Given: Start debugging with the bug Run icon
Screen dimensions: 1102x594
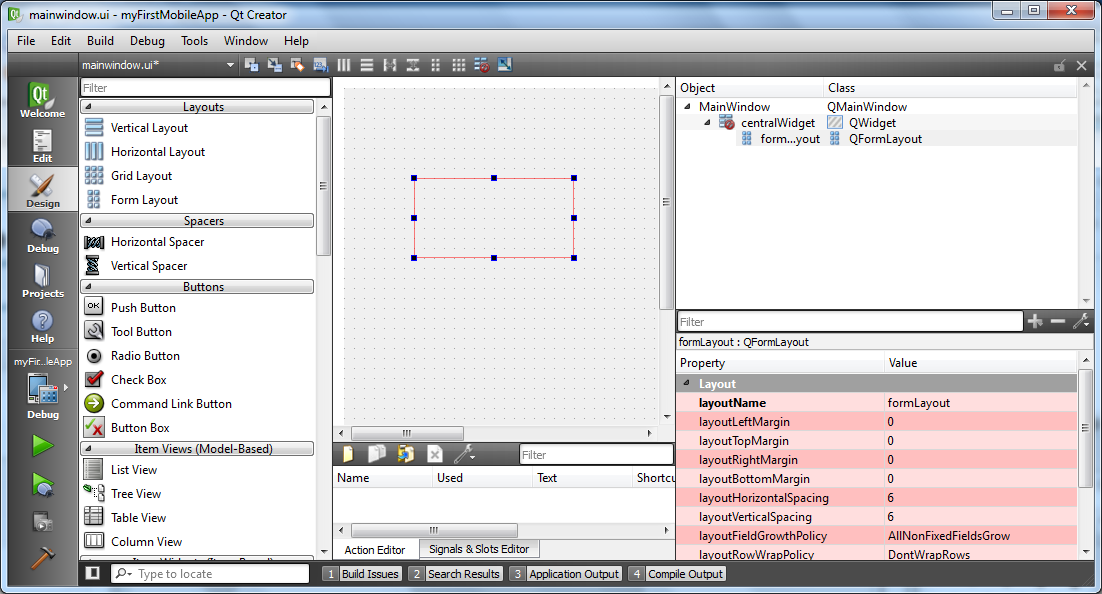Looking at the screenshot, I should (x=42, y=485).
